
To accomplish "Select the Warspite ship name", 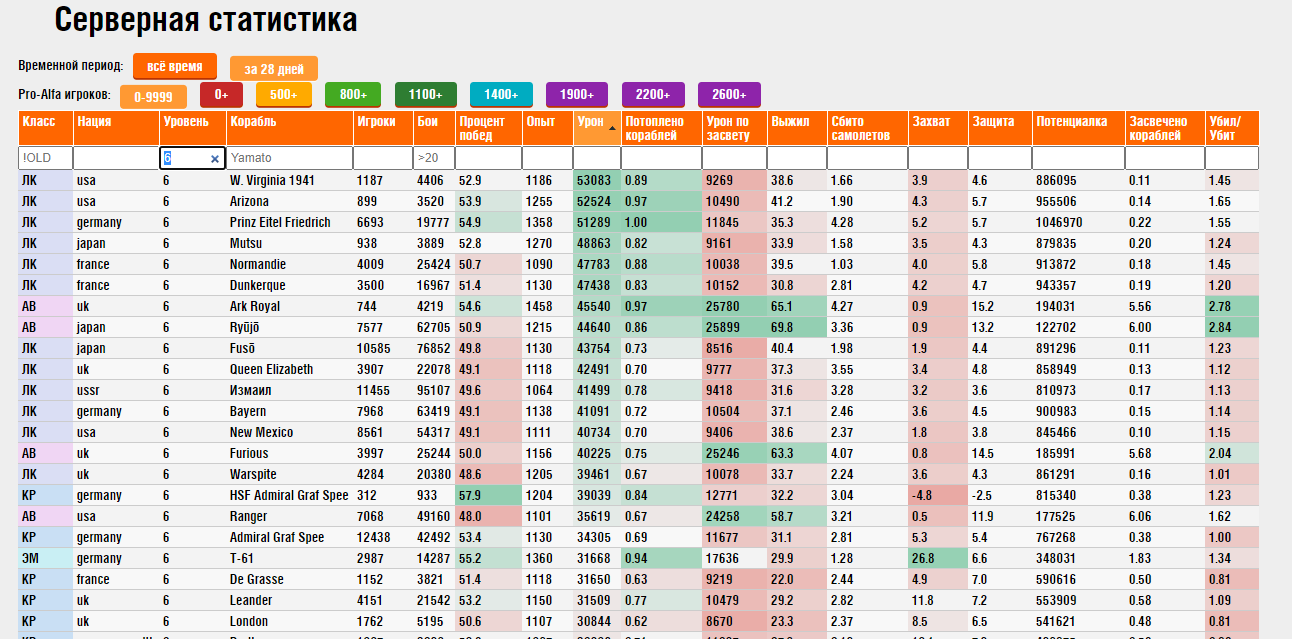I will pos(253,474).
